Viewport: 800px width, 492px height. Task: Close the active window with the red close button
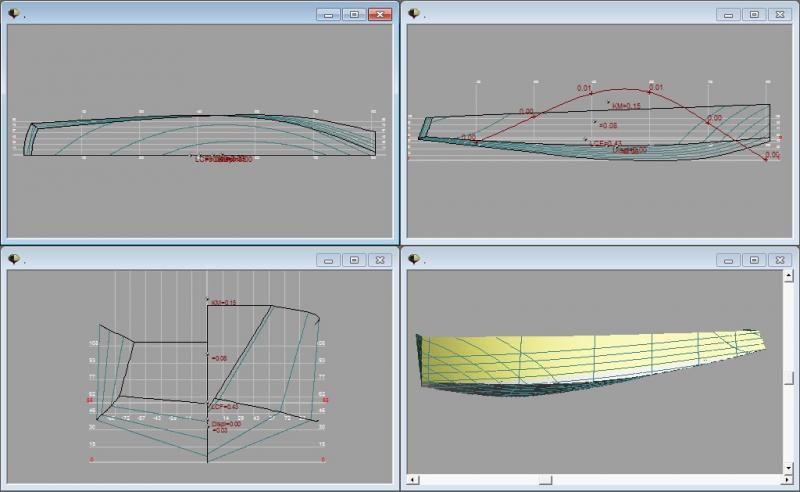tap(379, 15)
